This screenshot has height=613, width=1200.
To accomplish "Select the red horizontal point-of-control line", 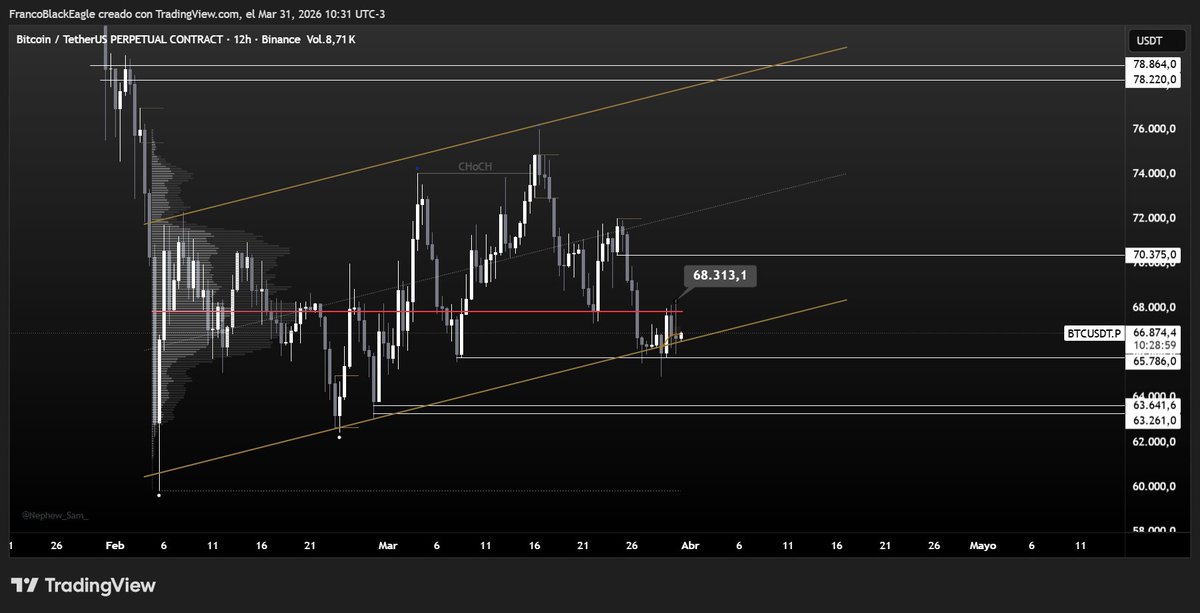I will click(417, 312).
